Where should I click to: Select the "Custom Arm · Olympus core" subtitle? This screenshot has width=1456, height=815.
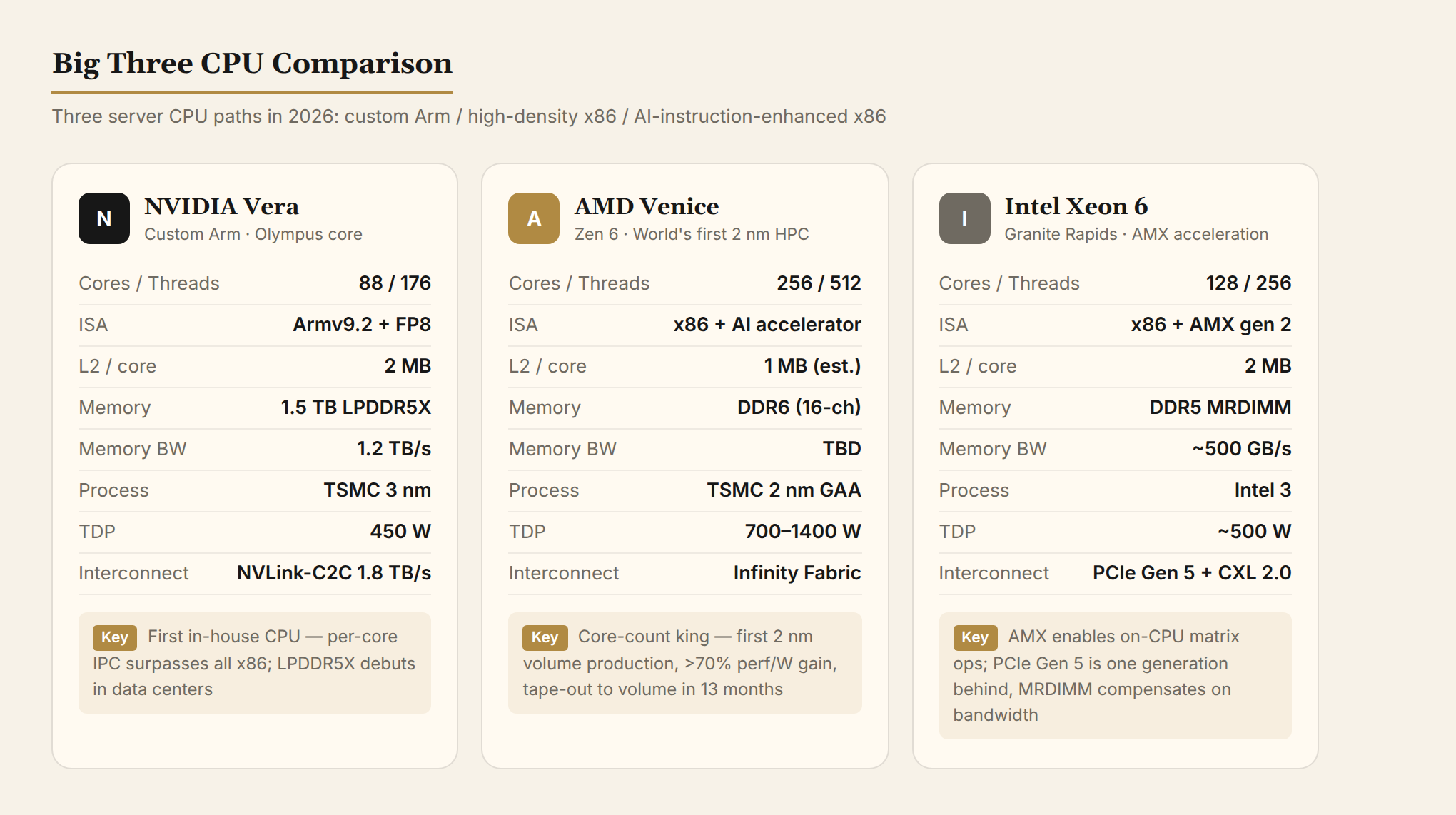tap(253, 234)
